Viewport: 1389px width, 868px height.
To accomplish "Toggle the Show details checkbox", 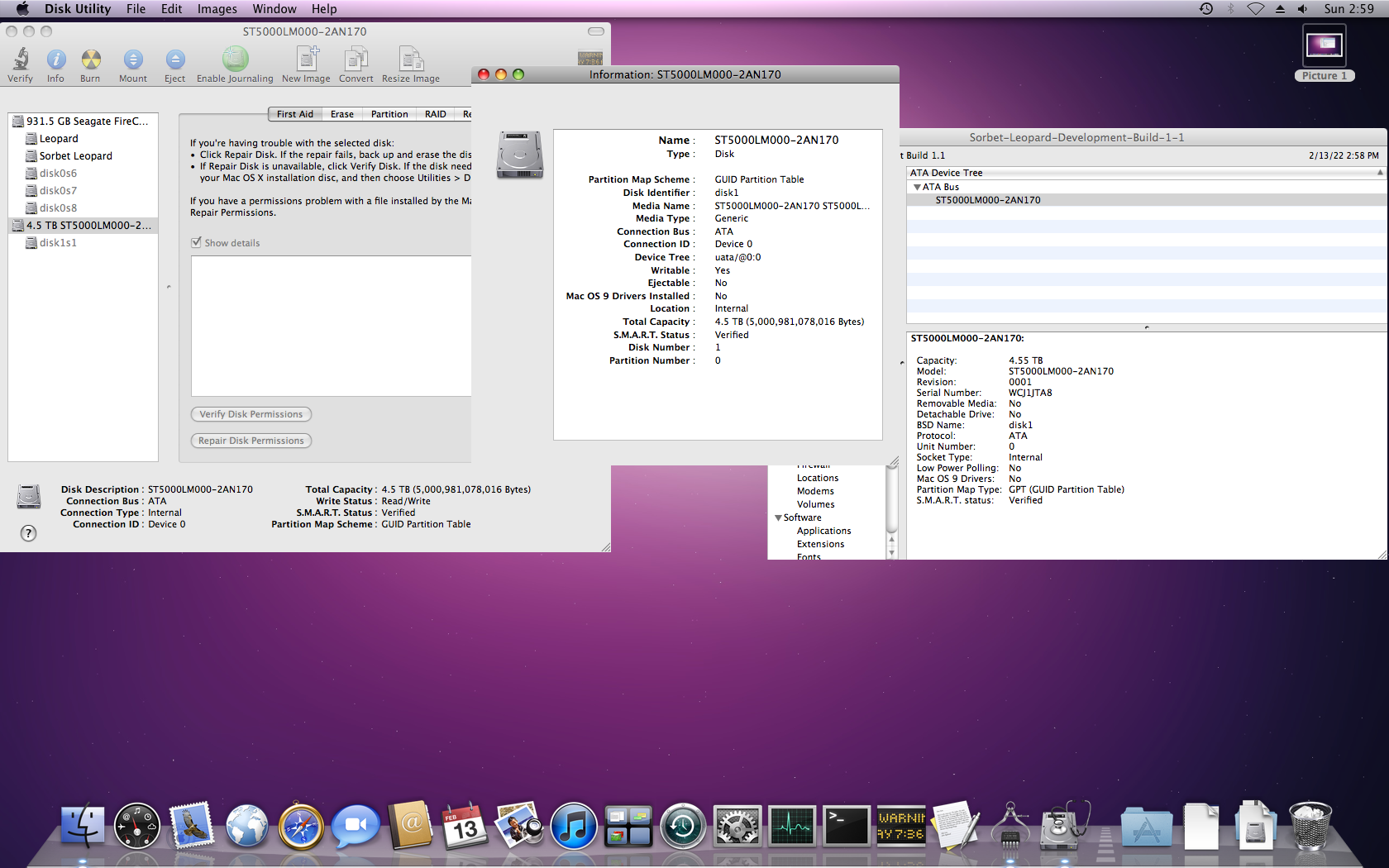I will (x=196, y=243).
